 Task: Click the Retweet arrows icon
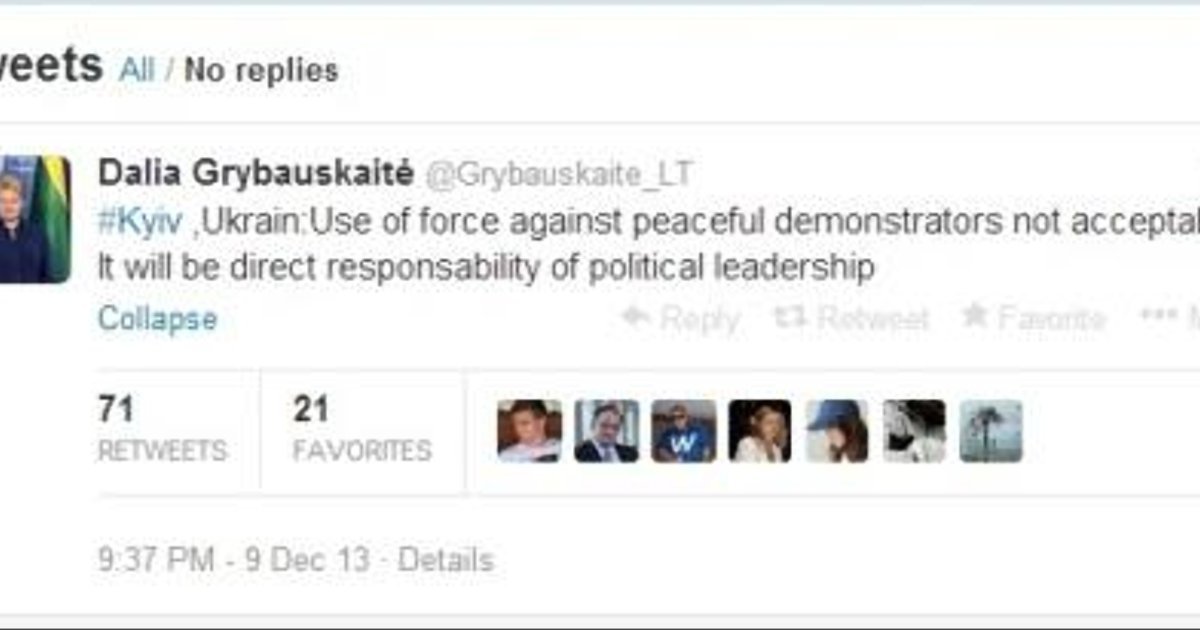point(789,318)
